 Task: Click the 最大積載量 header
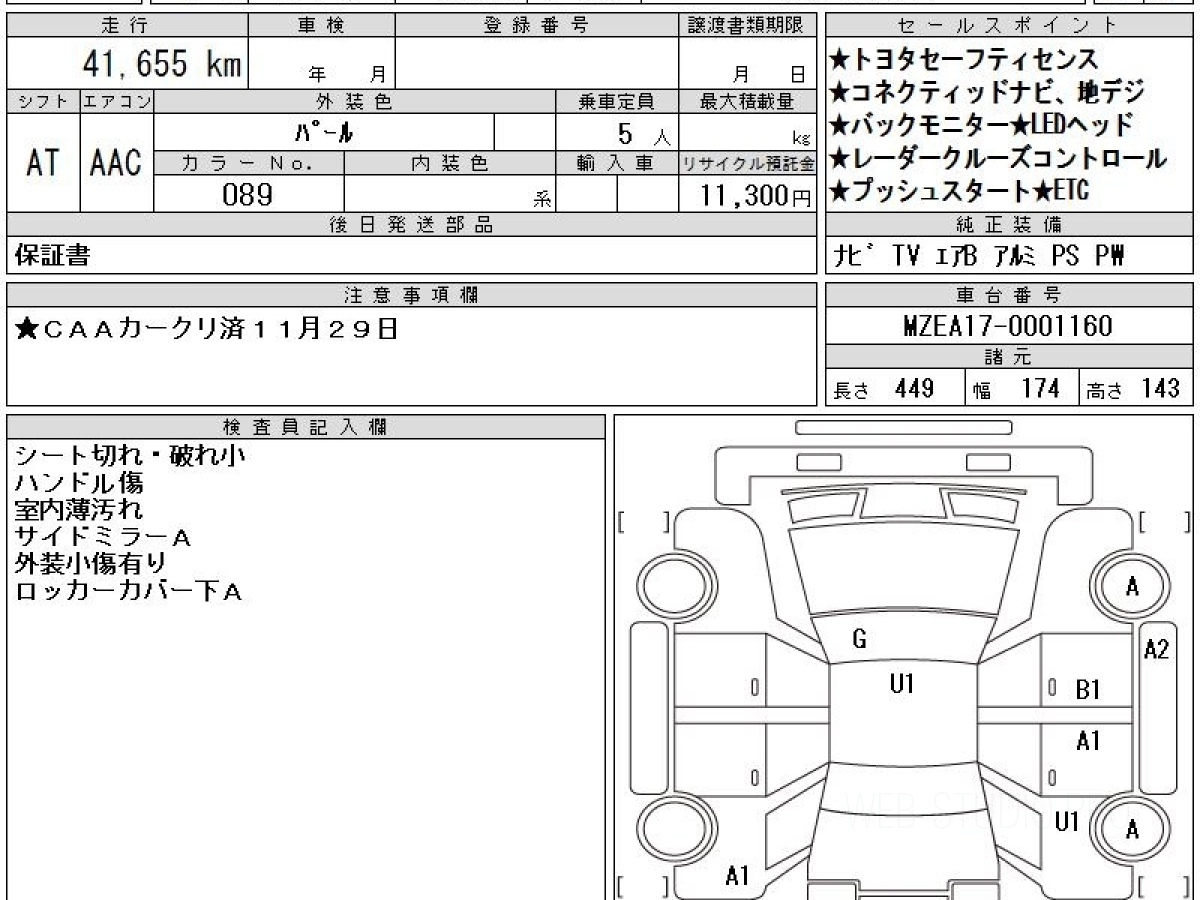click(748, 101)
